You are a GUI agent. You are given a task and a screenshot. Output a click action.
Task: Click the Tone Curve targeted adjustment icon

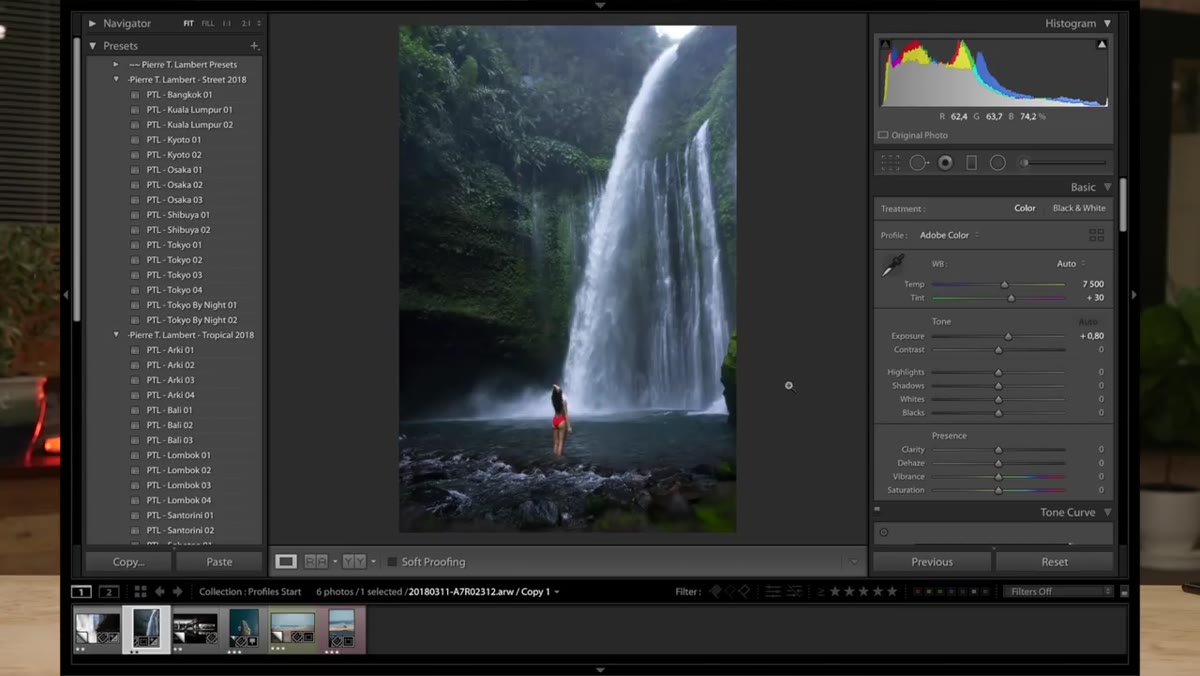884,532
